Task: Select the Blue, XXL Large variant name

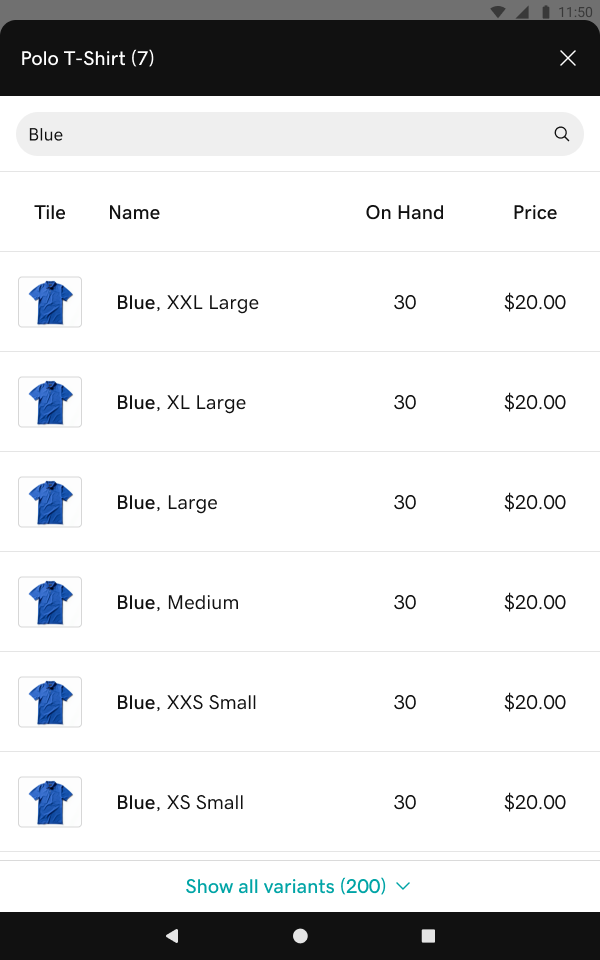Action: pyautogui.click(x=188, y=302)
